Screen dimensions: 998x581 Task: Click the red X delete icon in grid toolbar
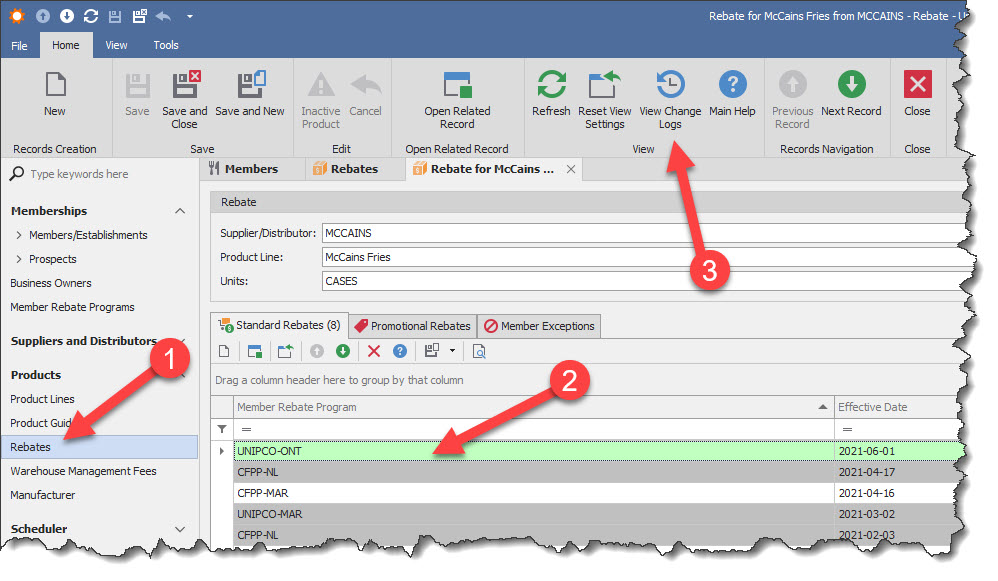click(x=373, y=351)
